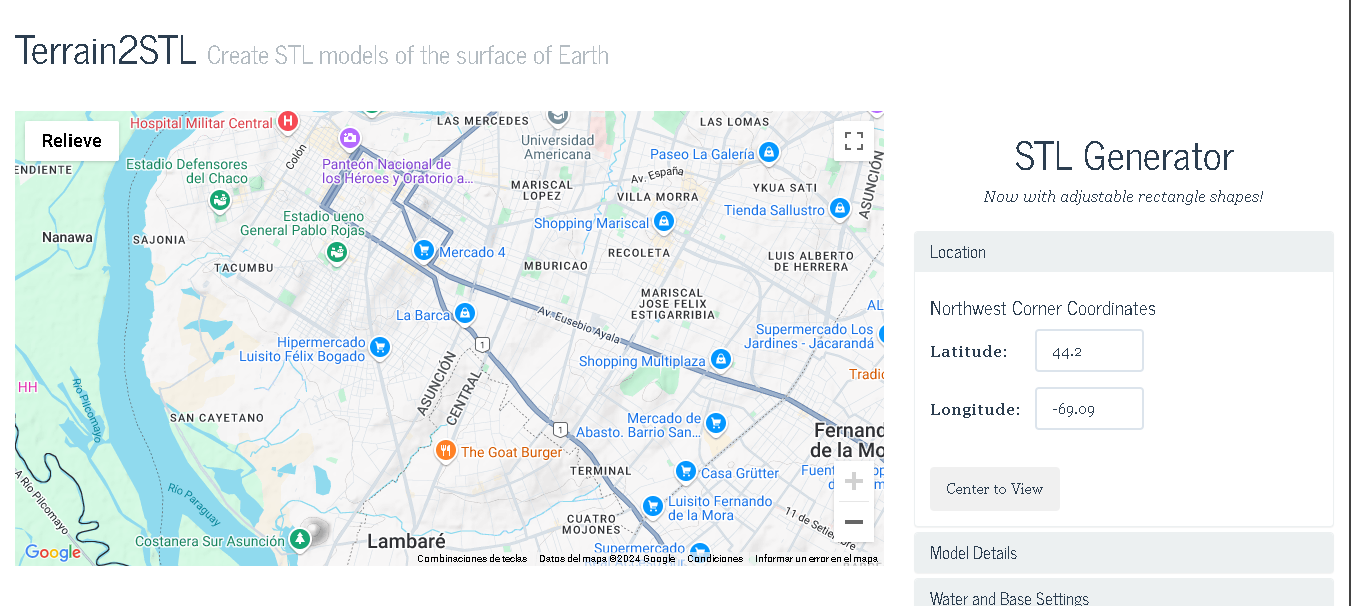Open the Google logo link
The width and height of the screenshot is (1351, 606).
pos(52,553)
